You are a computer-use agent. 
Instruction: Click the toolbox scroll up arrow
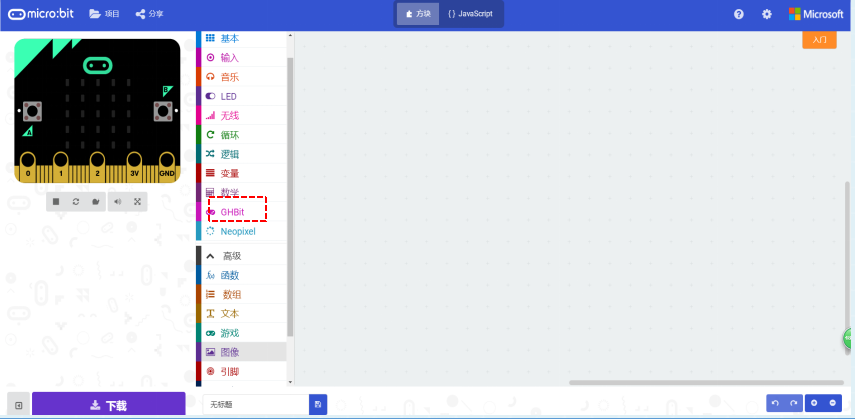(290, 35)
